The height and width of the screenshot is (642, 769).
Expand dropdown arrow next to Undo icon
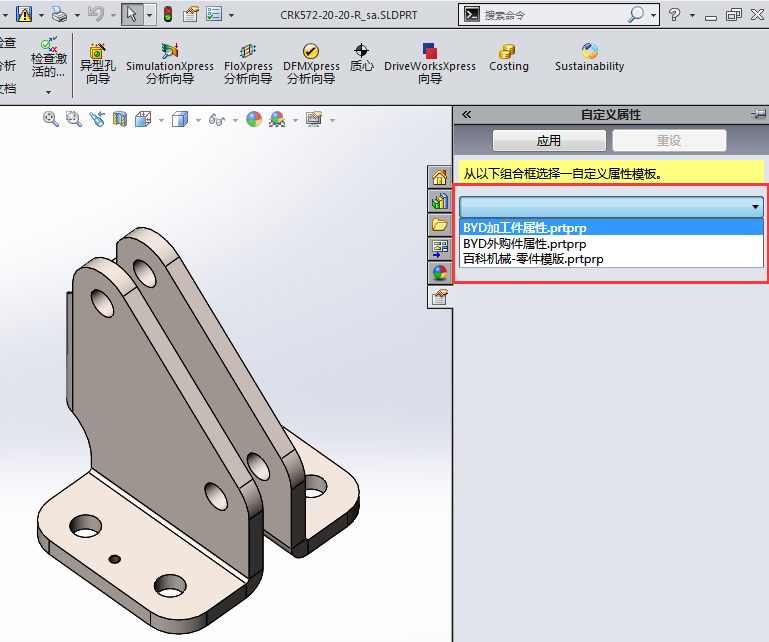[113, 15]
